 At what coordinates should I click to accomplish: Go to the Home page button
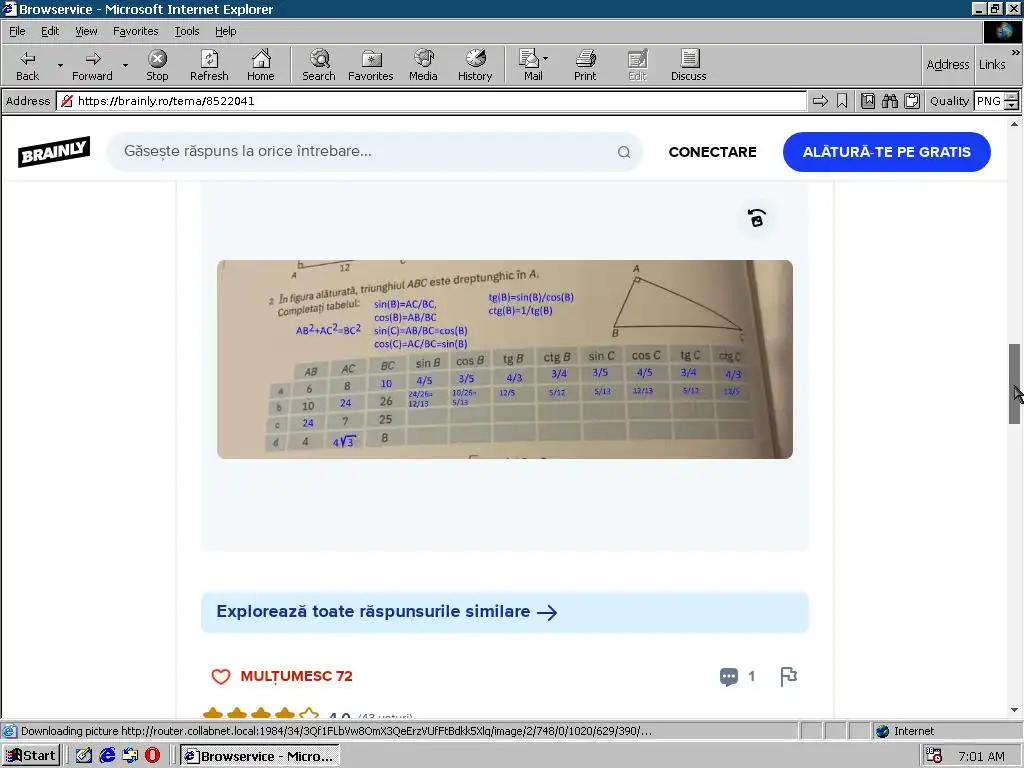[261, 65]
